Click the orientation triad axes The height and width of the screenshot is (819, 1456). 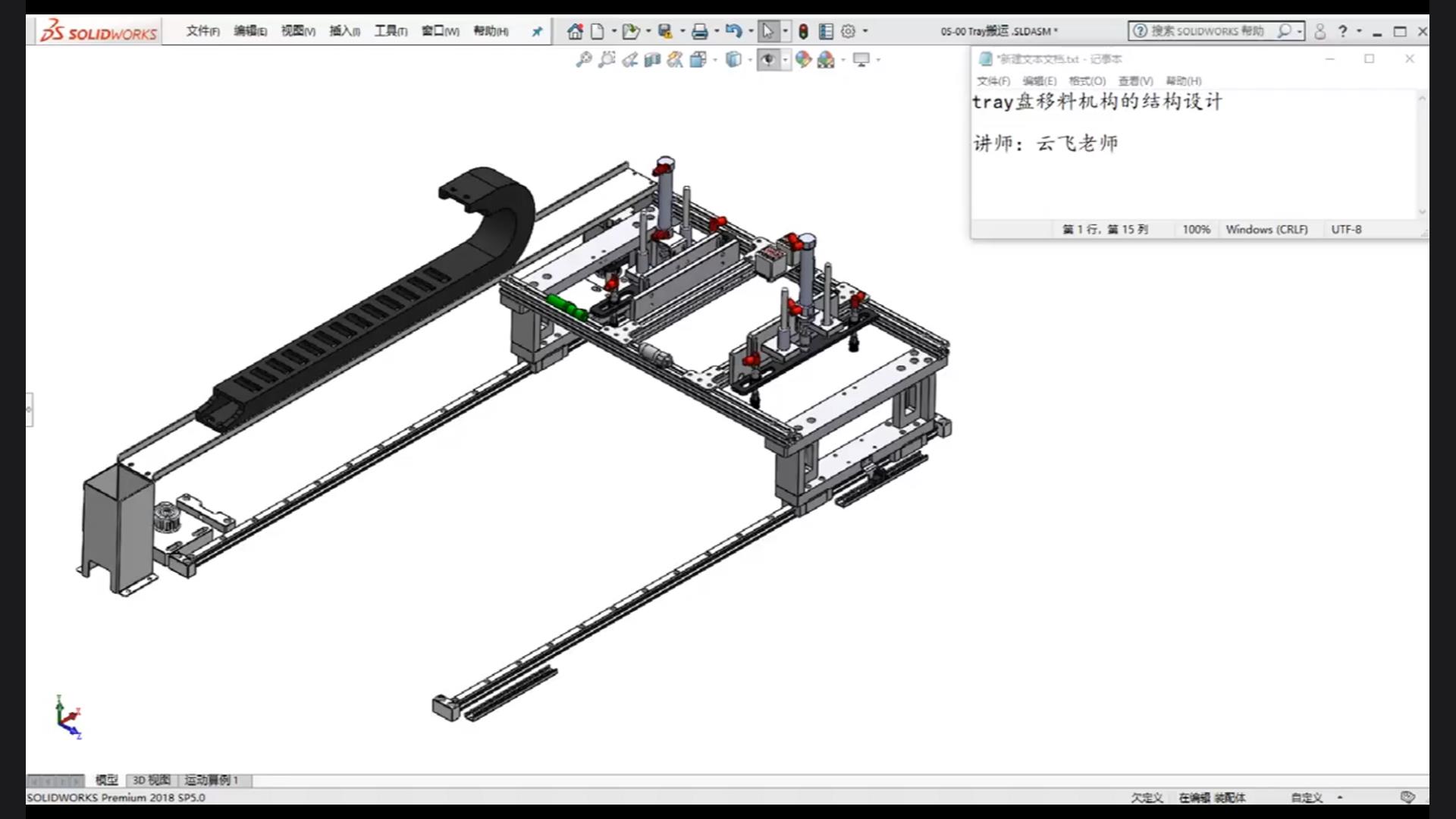pos(68,717)
